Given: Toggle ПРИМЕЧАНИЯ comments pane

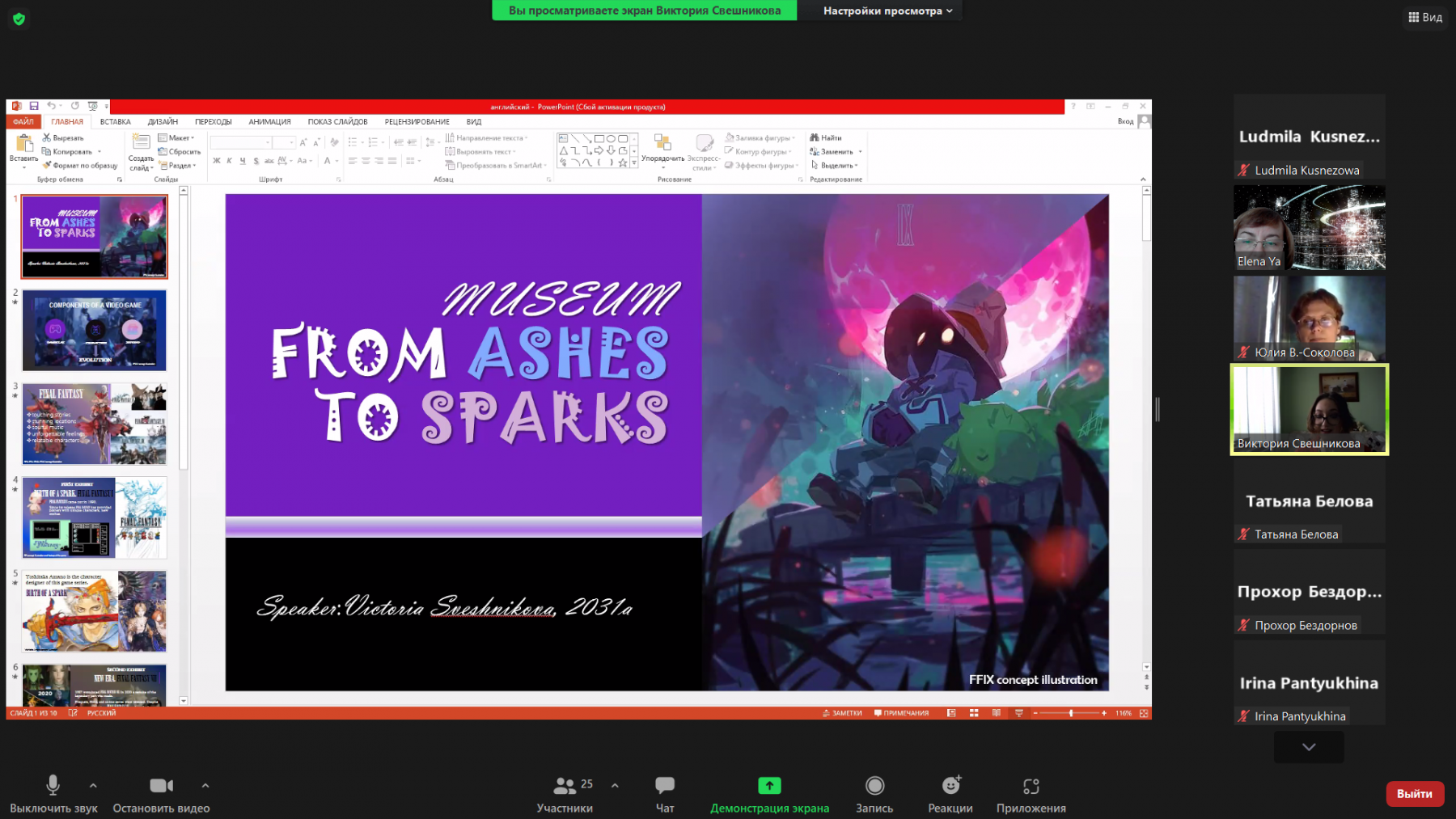Looking at the screenshot, I should (x=901, y=713).
